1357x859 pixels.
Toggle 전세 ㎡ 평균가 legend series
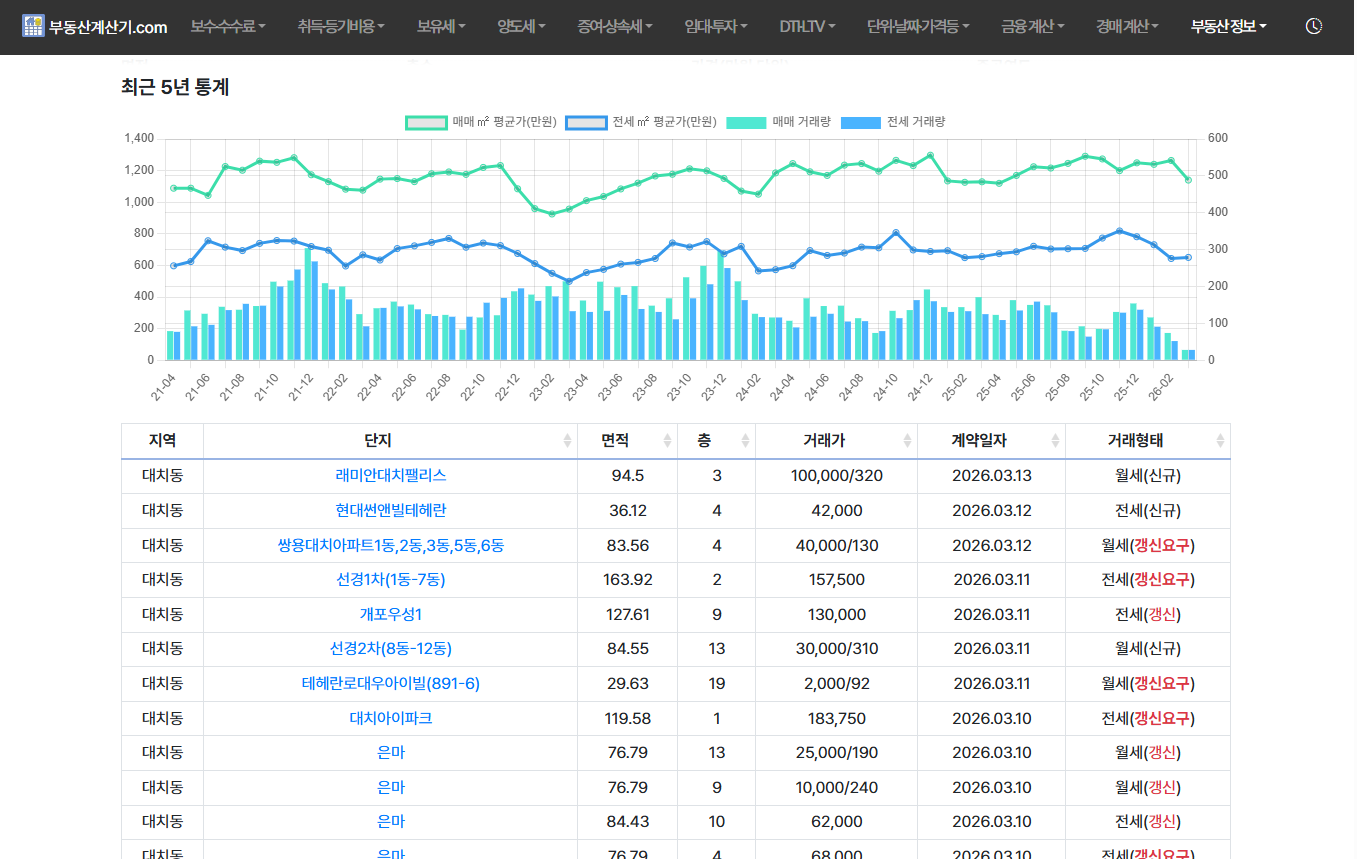click(x=641, y=122)
